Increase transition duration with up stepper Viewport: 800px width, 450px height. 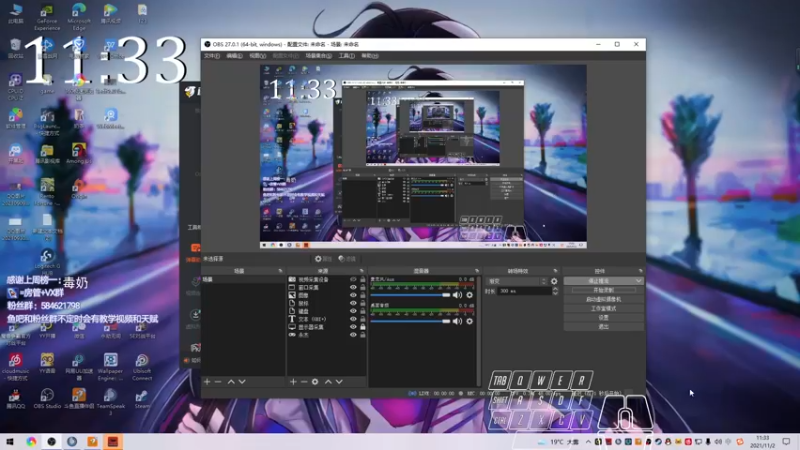pos(555,289)
